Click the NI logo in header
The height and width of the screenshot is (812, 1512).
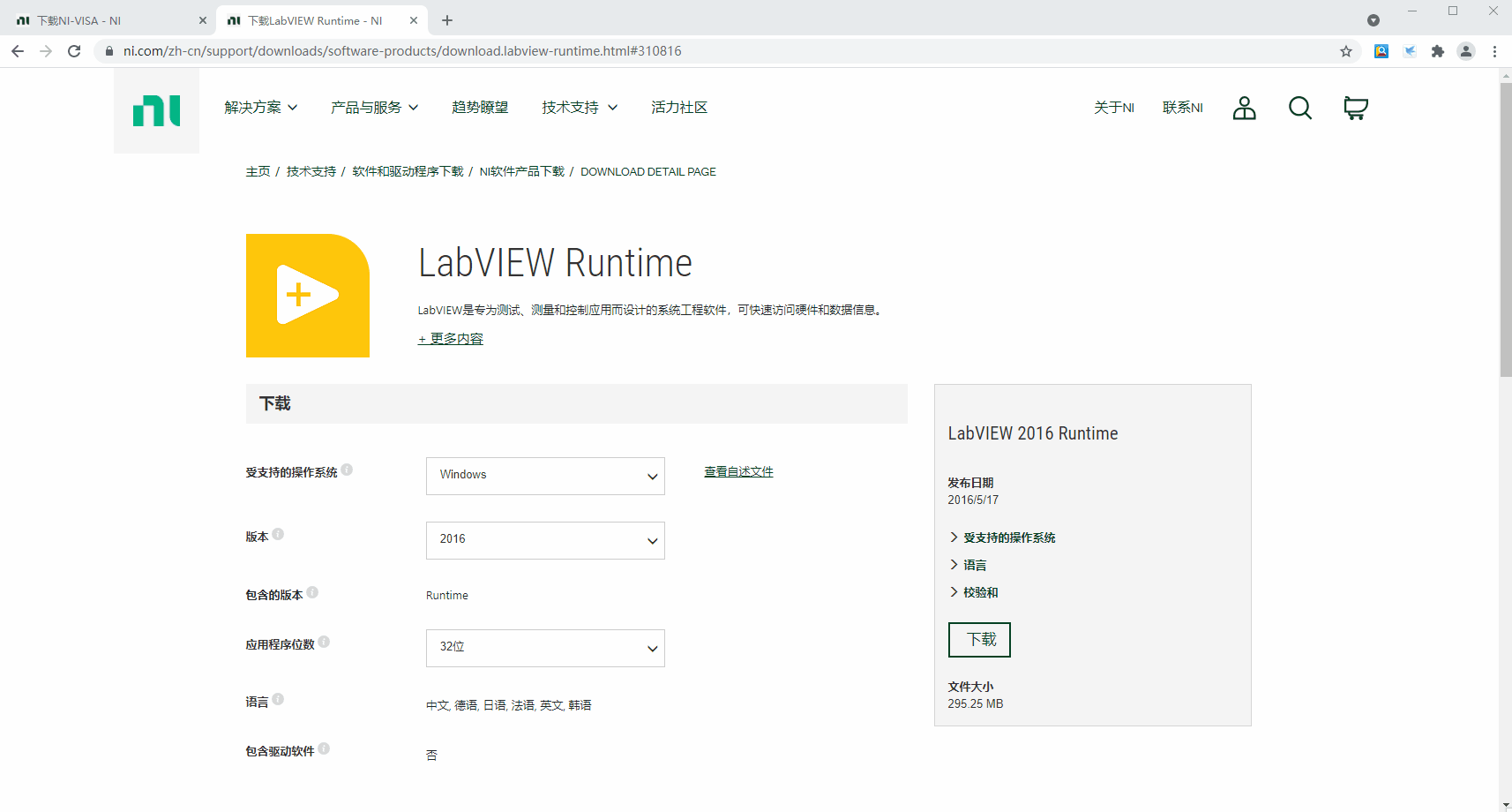156,111
